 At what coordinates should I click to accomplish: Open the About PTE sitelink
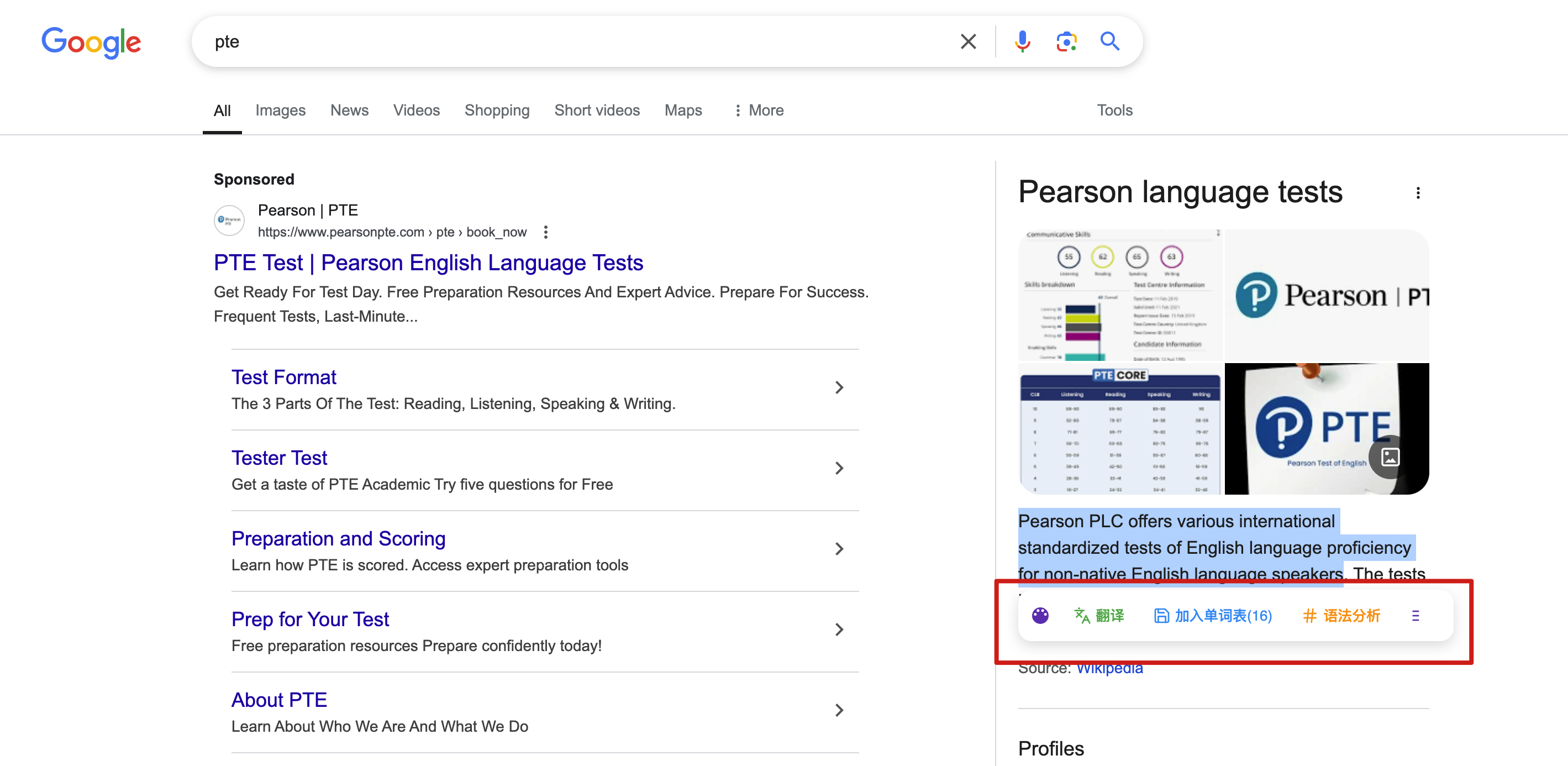pos(279,700)
